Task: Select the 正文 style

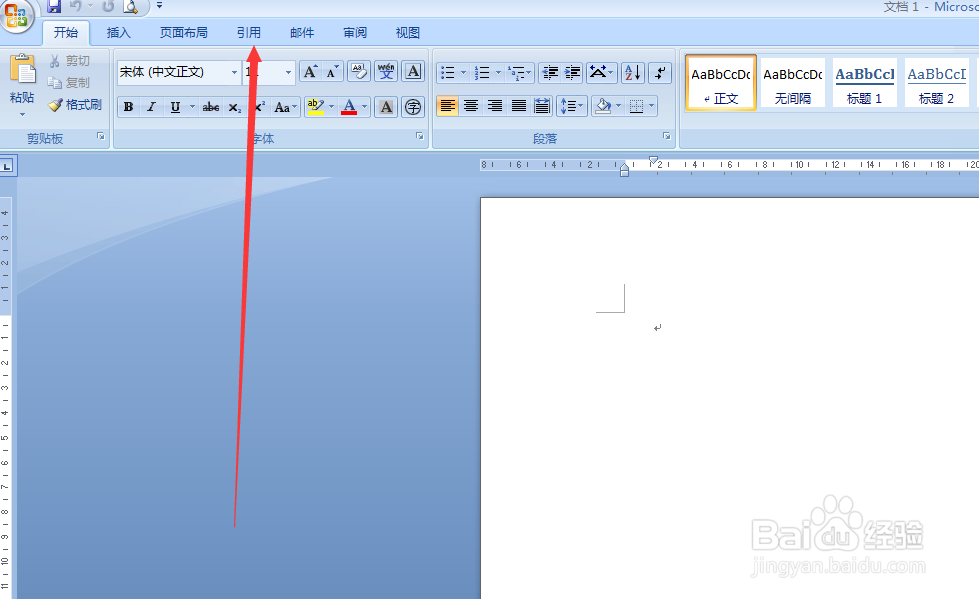Action: click(721, 82)
